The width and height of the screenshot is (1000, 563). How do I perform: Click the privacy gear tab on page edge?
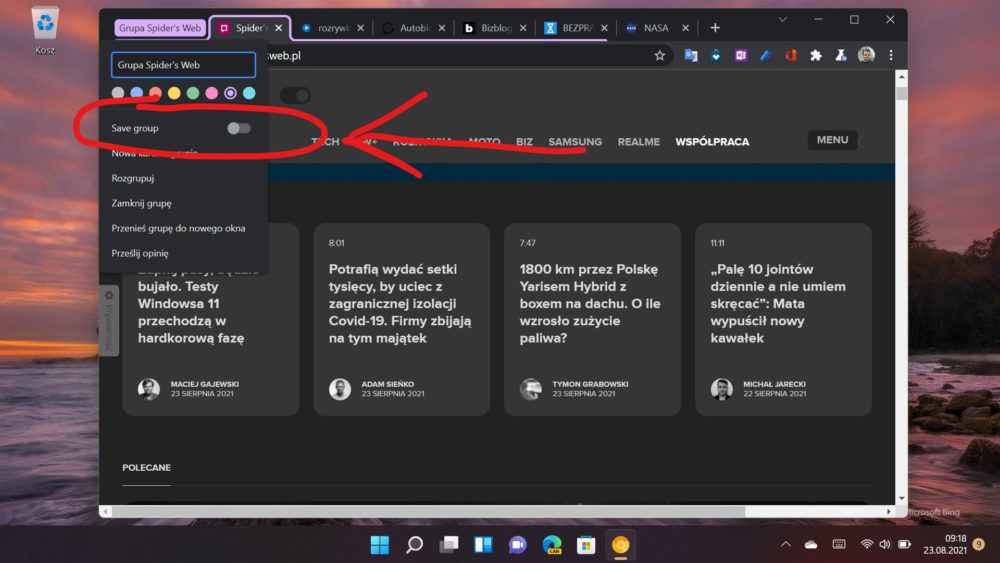coord(109,321)
